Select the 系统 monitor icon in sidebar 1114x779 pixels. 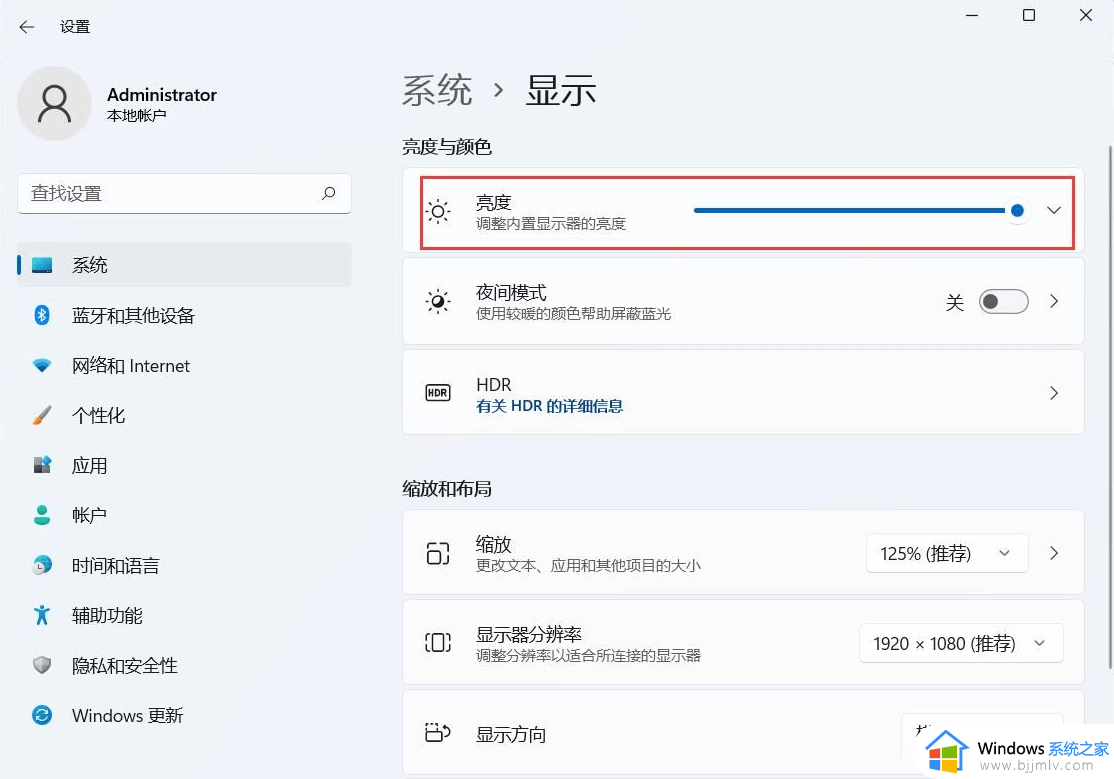tap(42, 265)
